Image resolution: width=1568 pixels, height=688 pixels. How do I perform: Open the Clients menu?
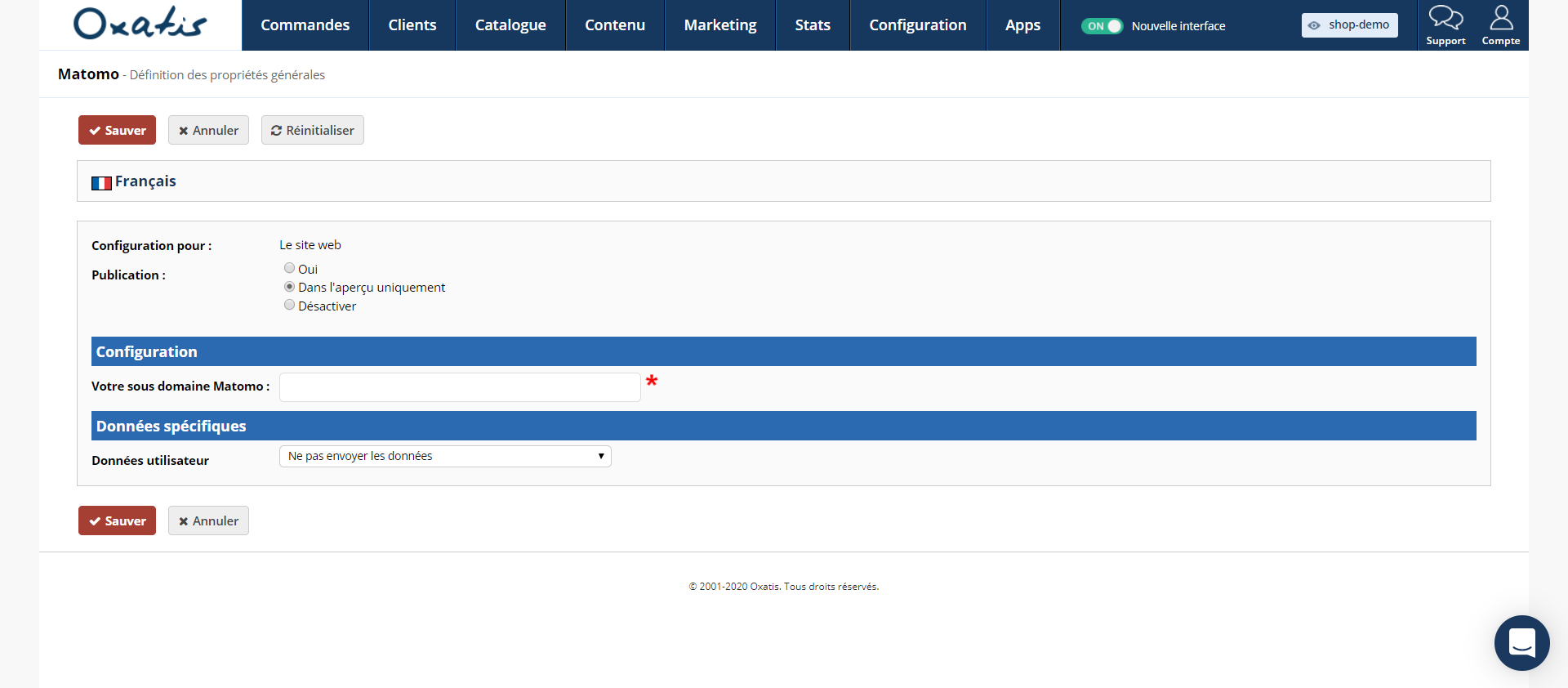(412, 25)
